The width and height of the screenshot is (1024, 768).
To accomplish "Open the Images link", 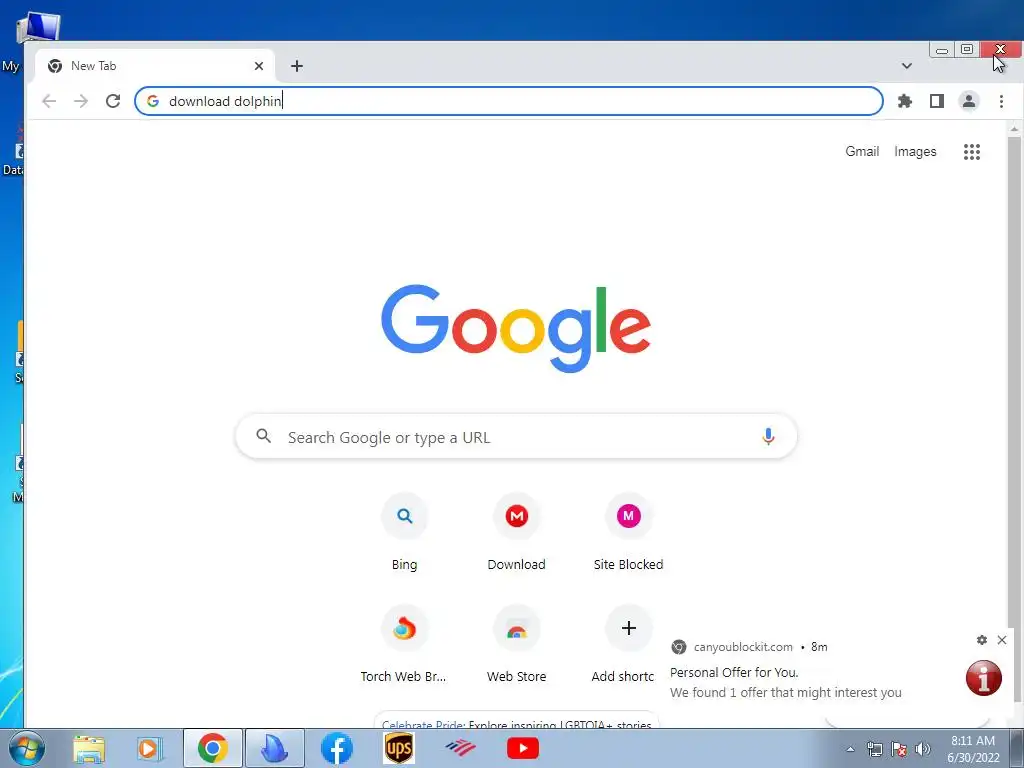I will pyautogui.click(x=915, y=152).
